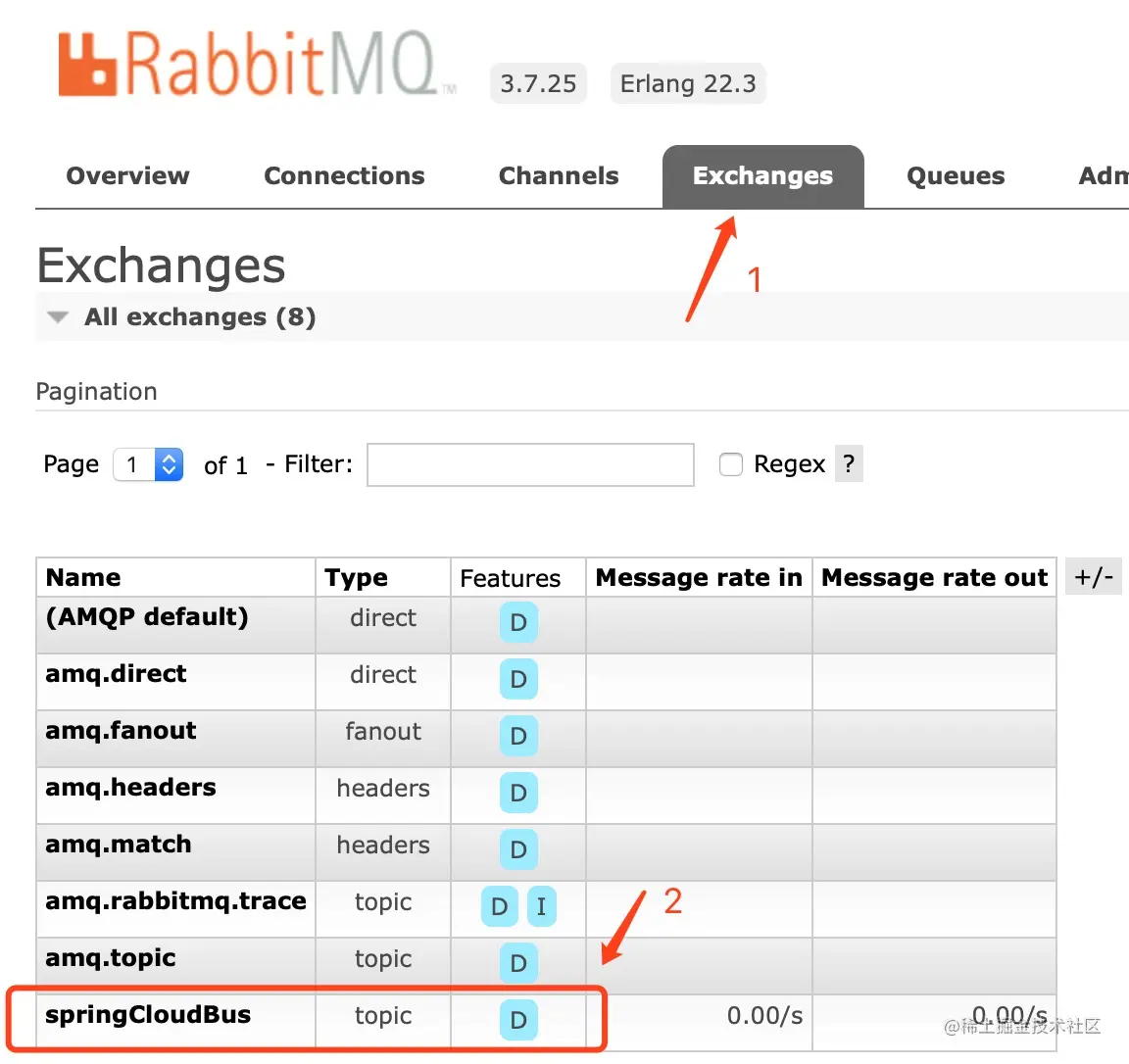Click the D badge for springCloudBus
This screenshot has height=1064, width=1129.
click(x=518, y=1020)
